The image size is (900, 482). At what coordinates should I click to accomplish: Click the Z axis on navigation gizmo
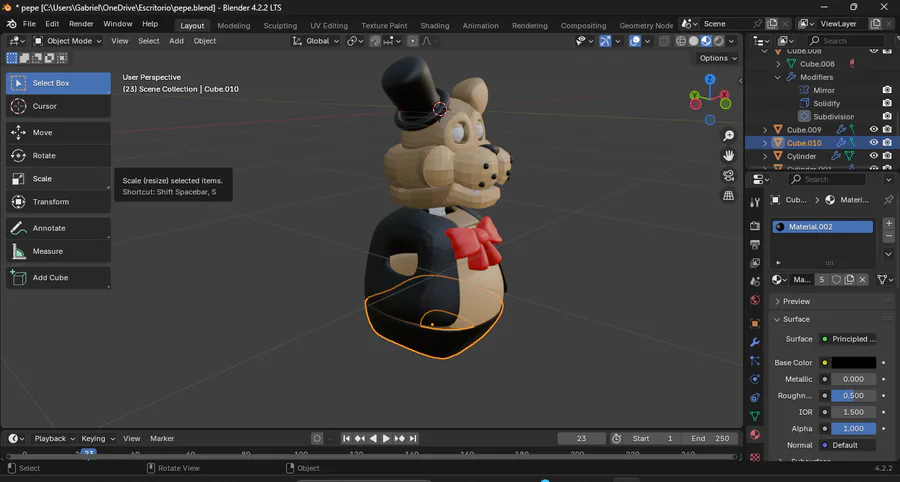(x=710, y=79)
